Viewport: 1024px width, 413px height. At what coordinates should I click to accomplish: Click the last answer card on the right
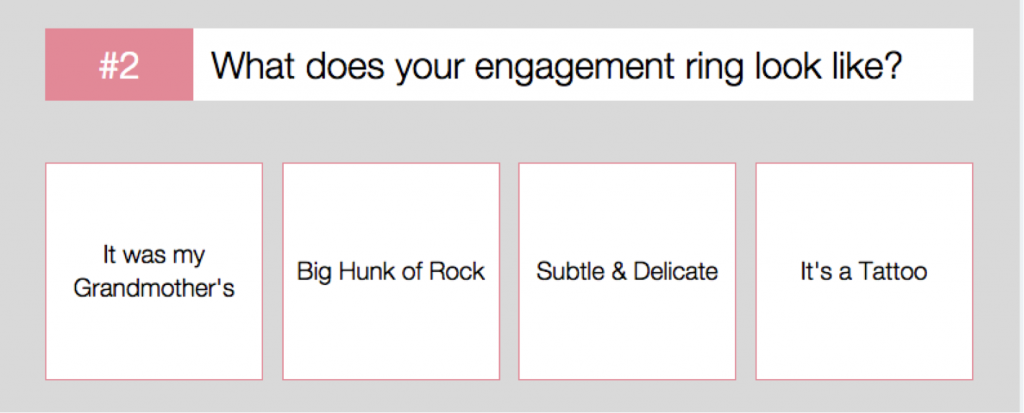coord(864,271)
